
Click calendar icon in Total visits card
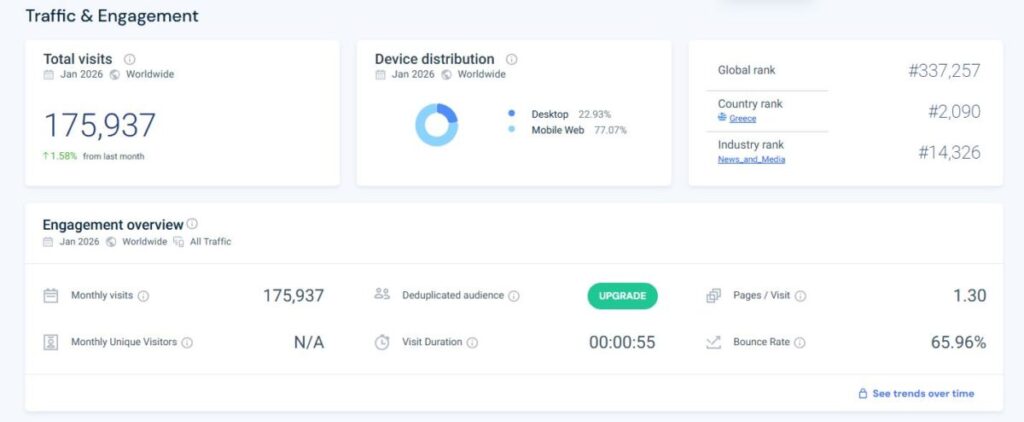(x=48, y=74)
